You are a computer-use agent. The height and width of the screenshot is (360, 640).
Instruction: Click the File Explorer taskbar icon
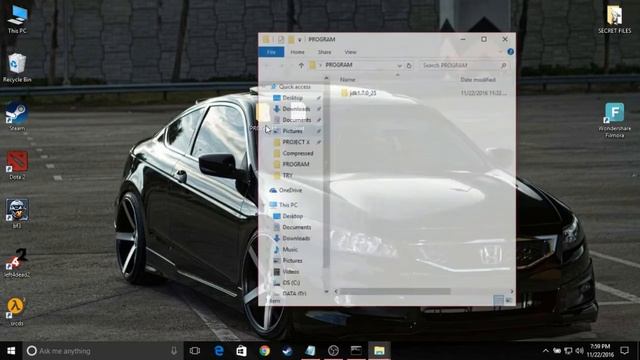click(x=379, y=351)
